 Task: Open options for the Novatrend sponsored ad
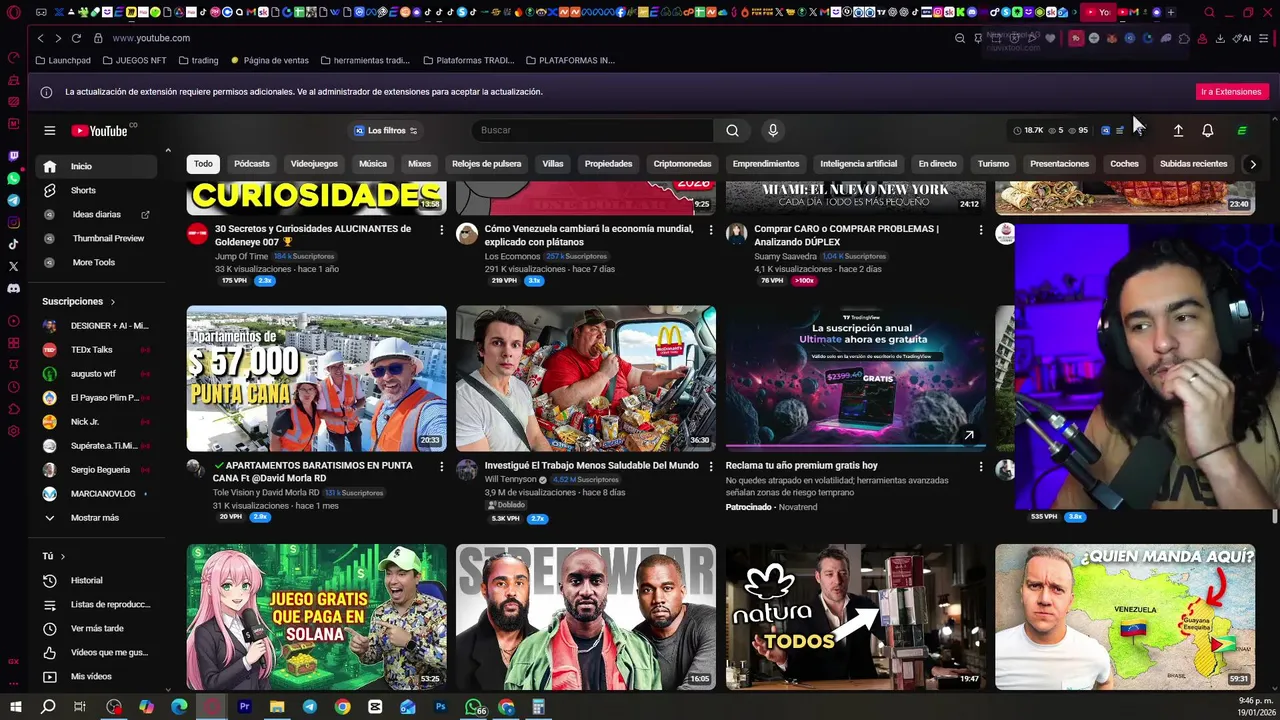[980, 467]
